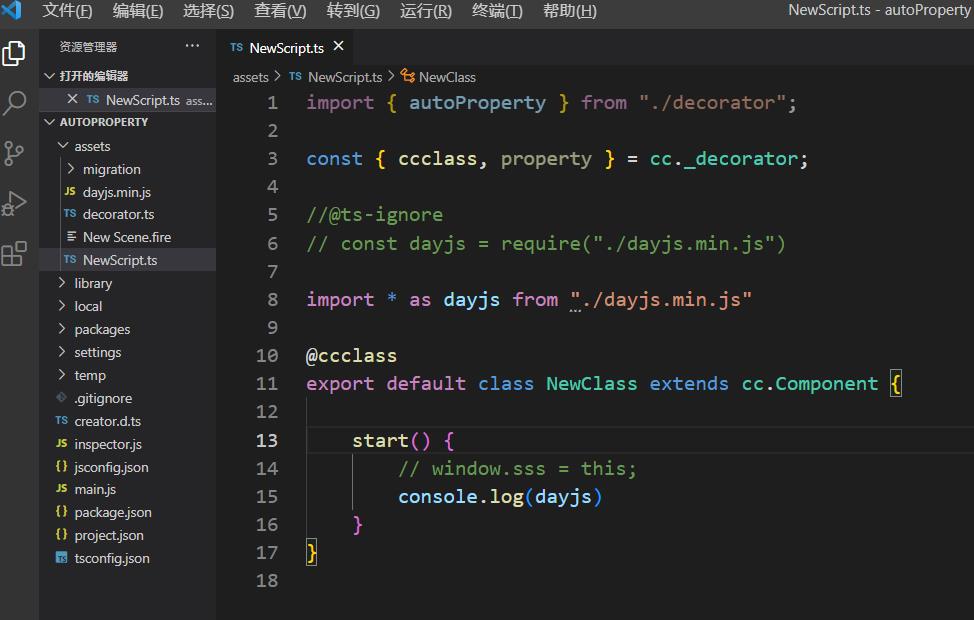
Task: Collapse the assets folder
Action: click(63, 145)
